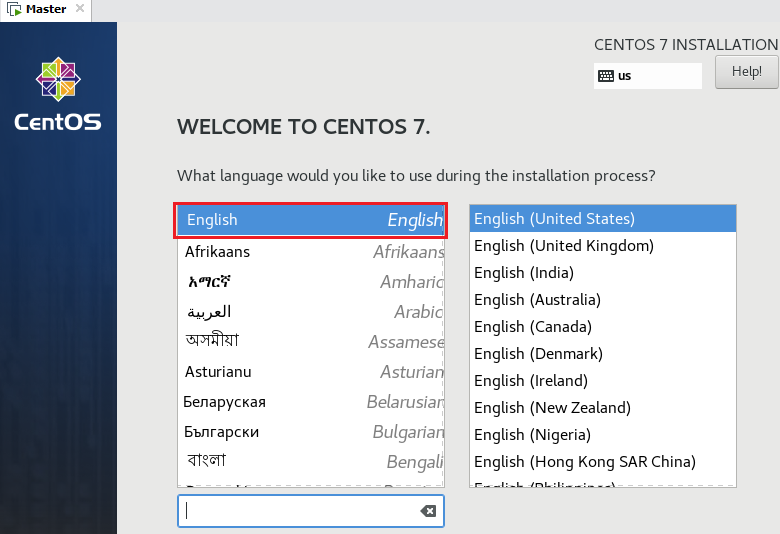Focus the language search input field
The image size is (780, 534).
coord(310,511)
